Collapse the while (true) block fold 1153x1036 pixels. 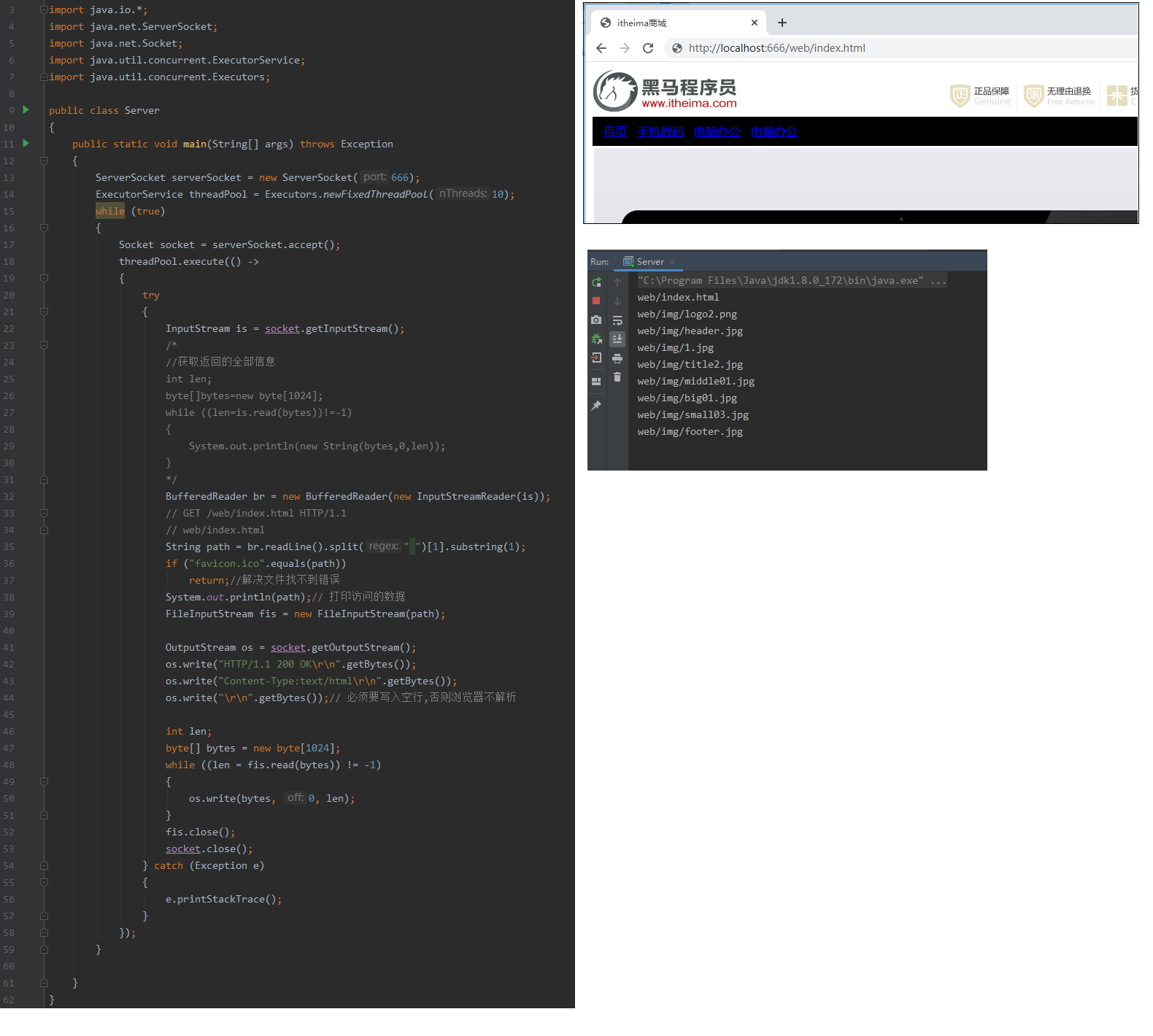tap(44, 228)
